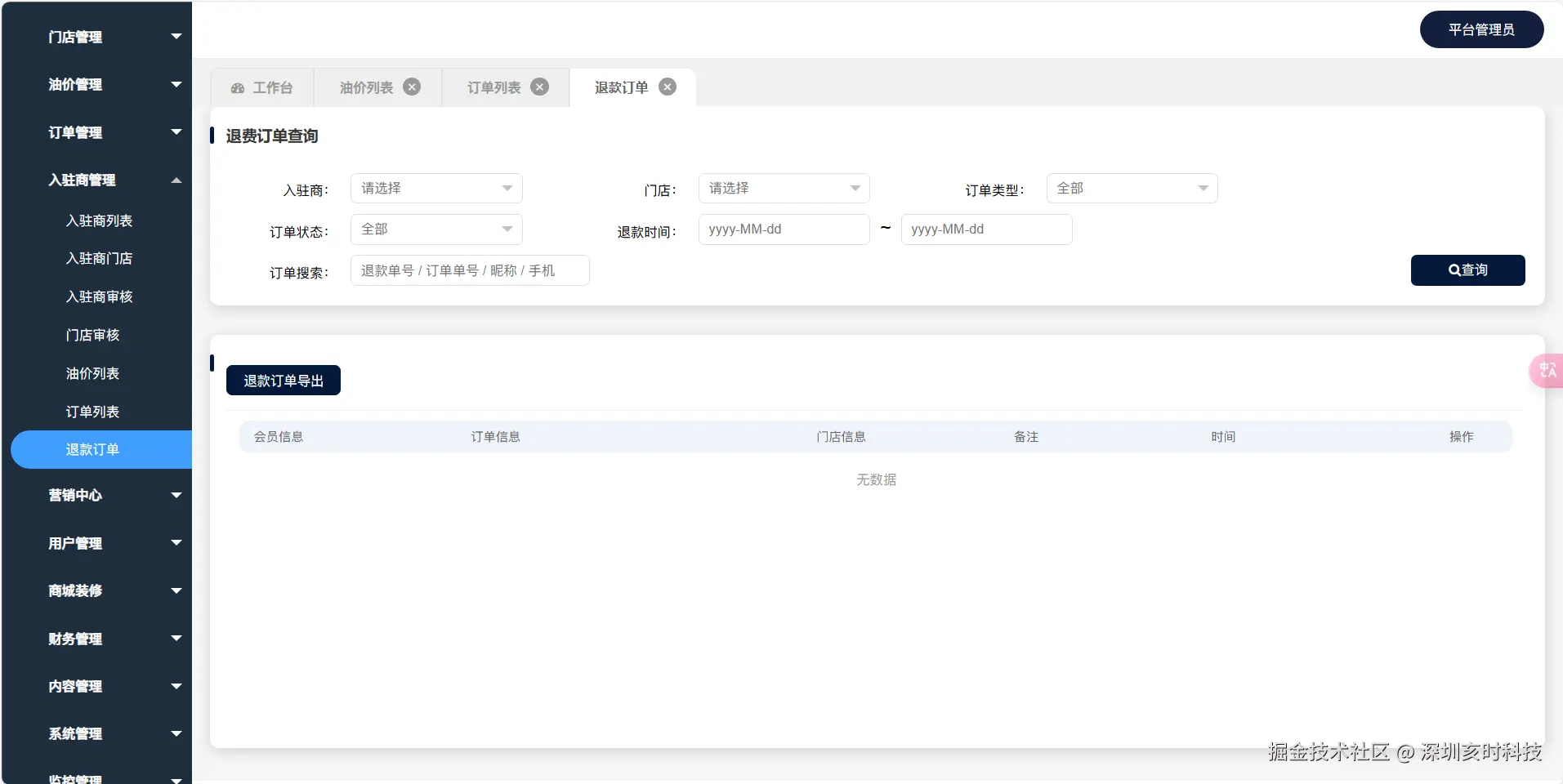The width and height of the screenshot is (1563, 784).
Task: Open 油价列表 in the sidebar
Action: pos(92,373)
